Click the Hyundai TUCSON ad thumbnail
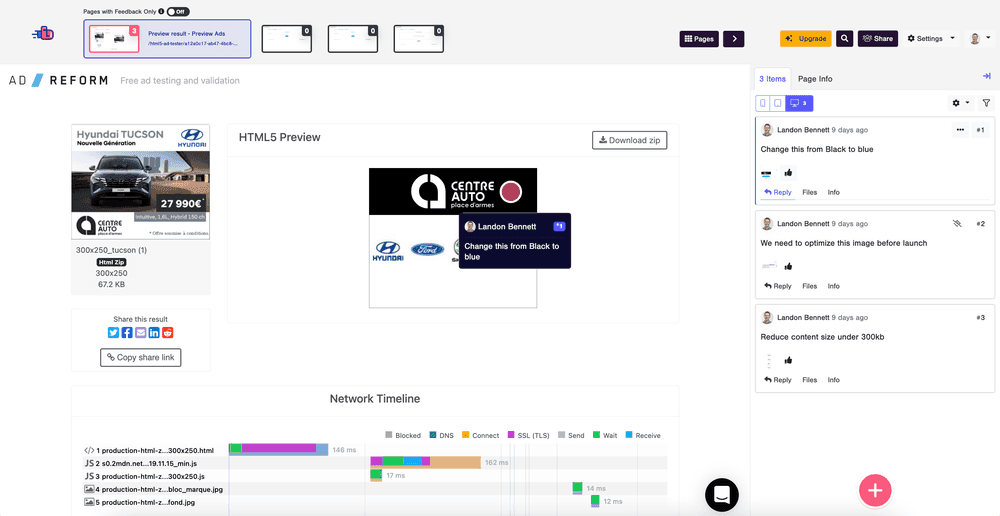 (140, 182)
